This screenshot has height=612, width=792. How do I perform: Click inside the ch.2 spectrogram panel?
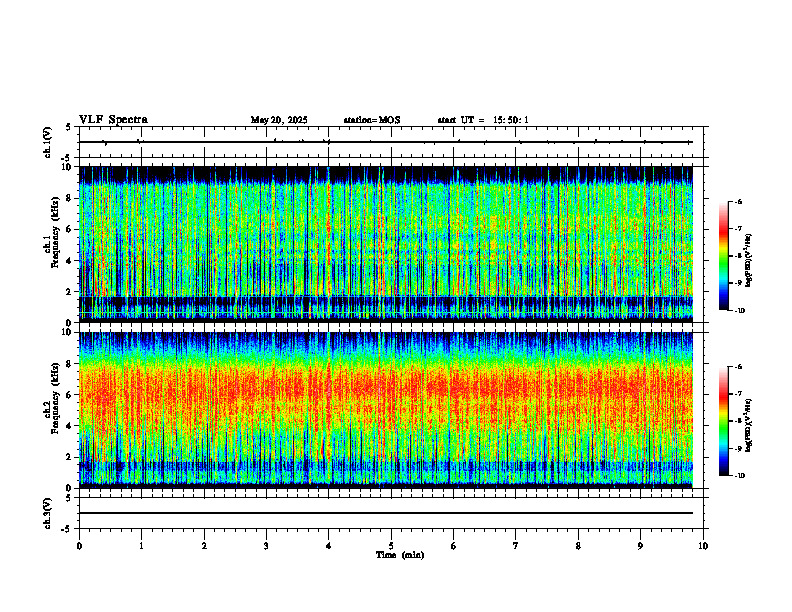click(x=386, y=410)
